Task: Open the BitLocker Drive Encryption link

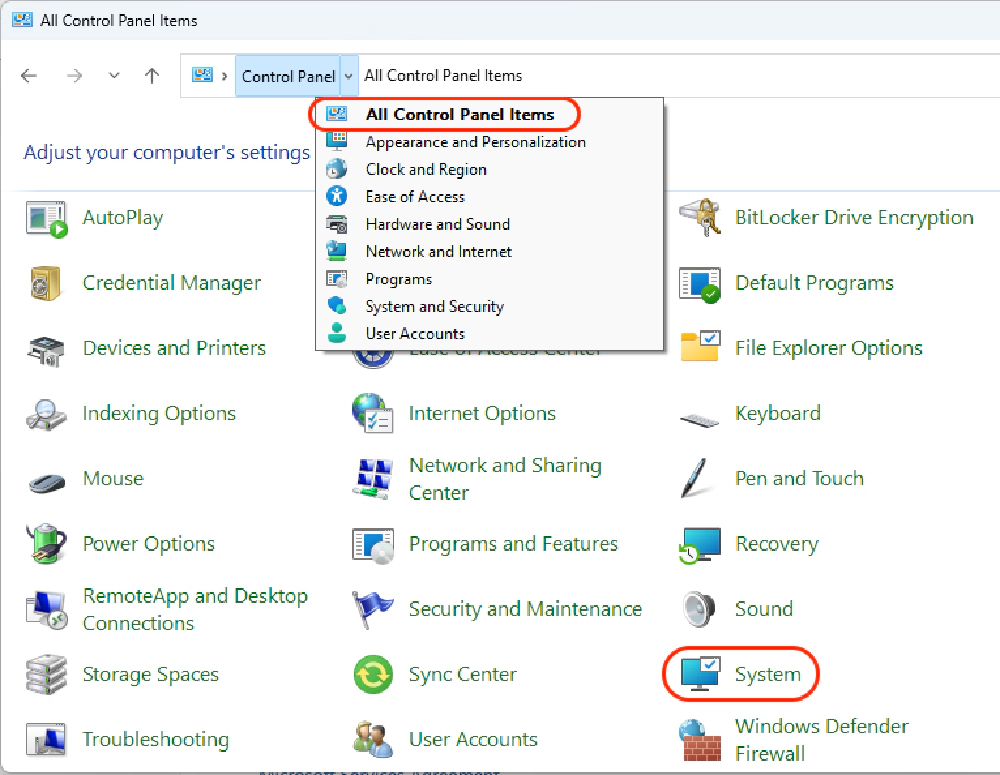Action: (x=854, y=218)
